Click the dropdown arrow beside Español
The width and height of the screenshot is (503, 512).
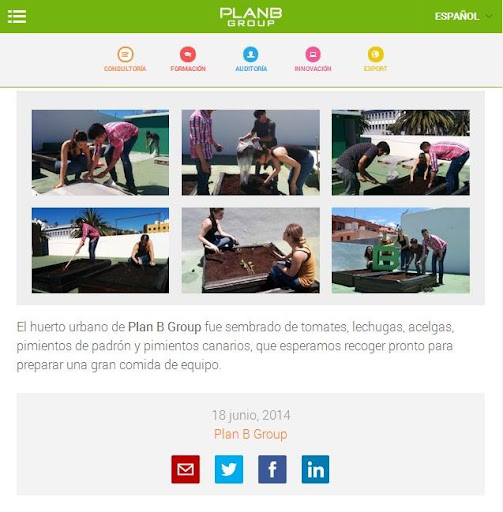tap(489, 16)
